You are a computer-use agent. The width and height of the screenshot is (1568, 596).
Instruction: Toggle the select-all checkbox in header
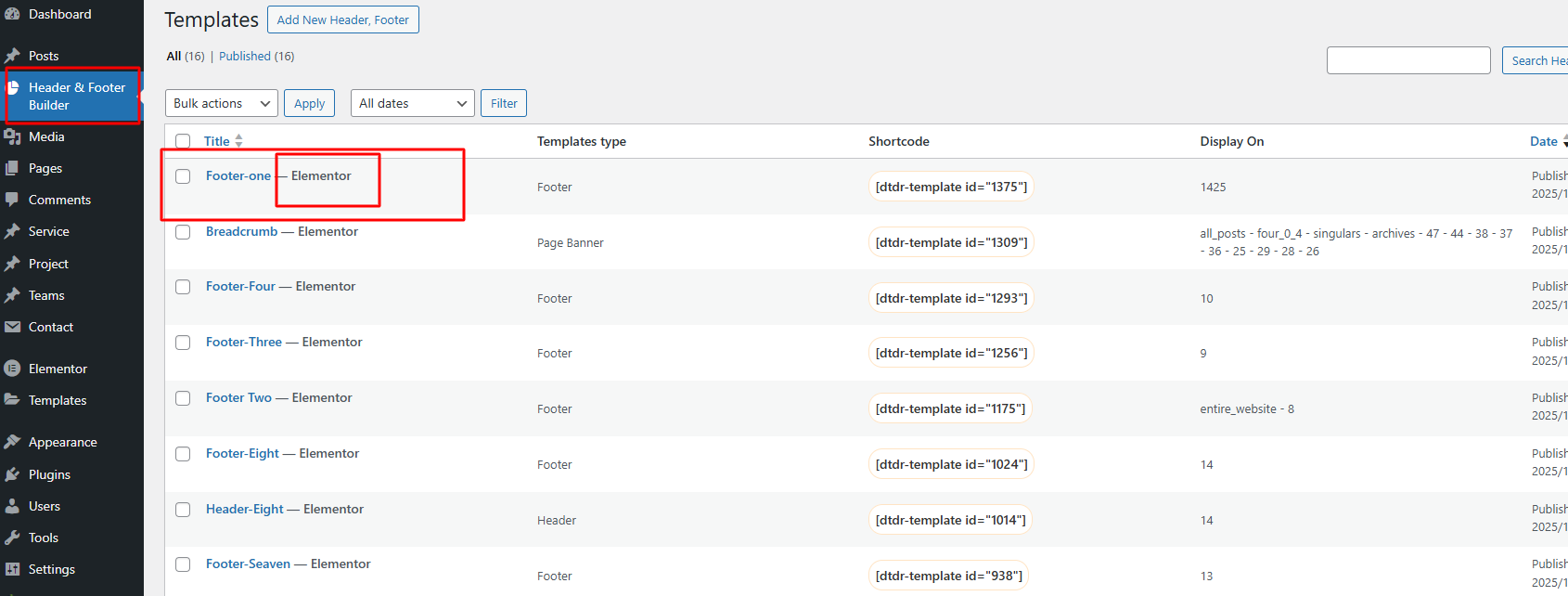pyautogui.click(x=183, y=141)
